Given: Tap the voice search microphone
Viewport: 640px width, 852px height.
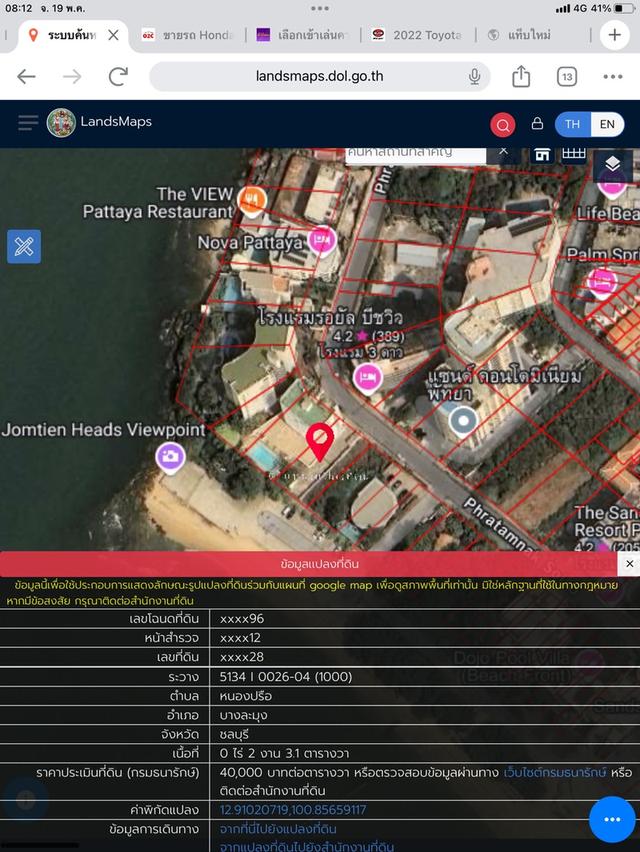Looking at the screenshot, I should pos(474,77).
